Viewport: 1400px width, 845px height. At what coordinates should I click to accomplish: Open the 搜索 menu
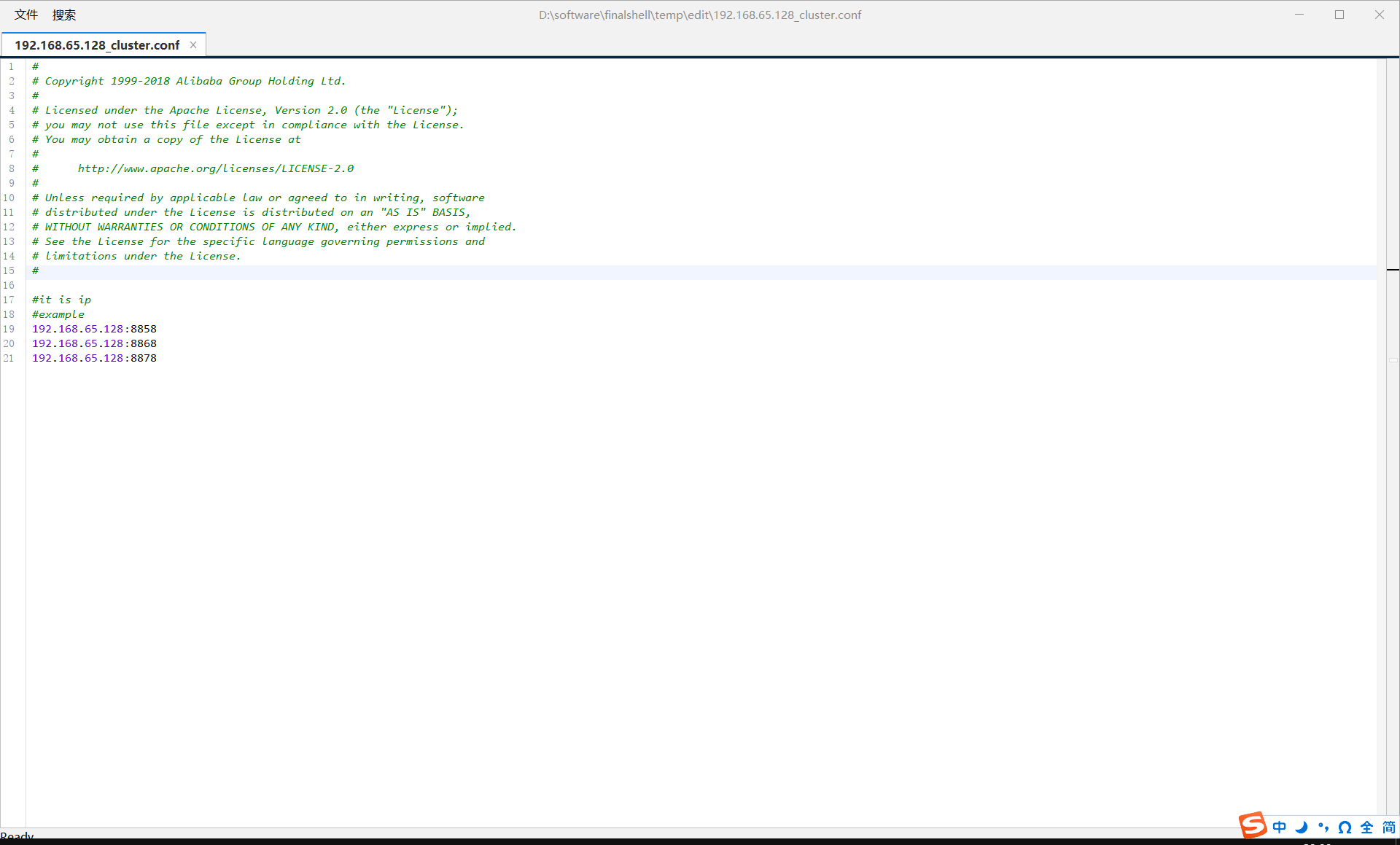pos(64,15)
